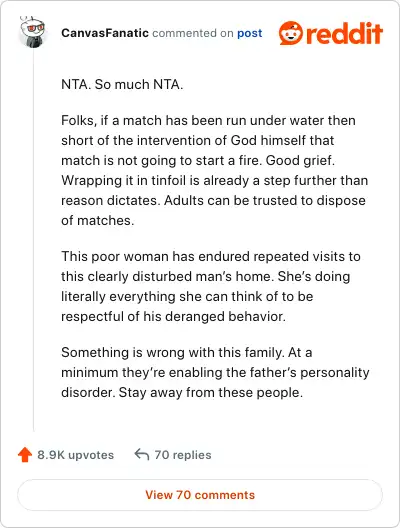
Task: Click the "commented on" text
Action: click(x=193, y=33)
